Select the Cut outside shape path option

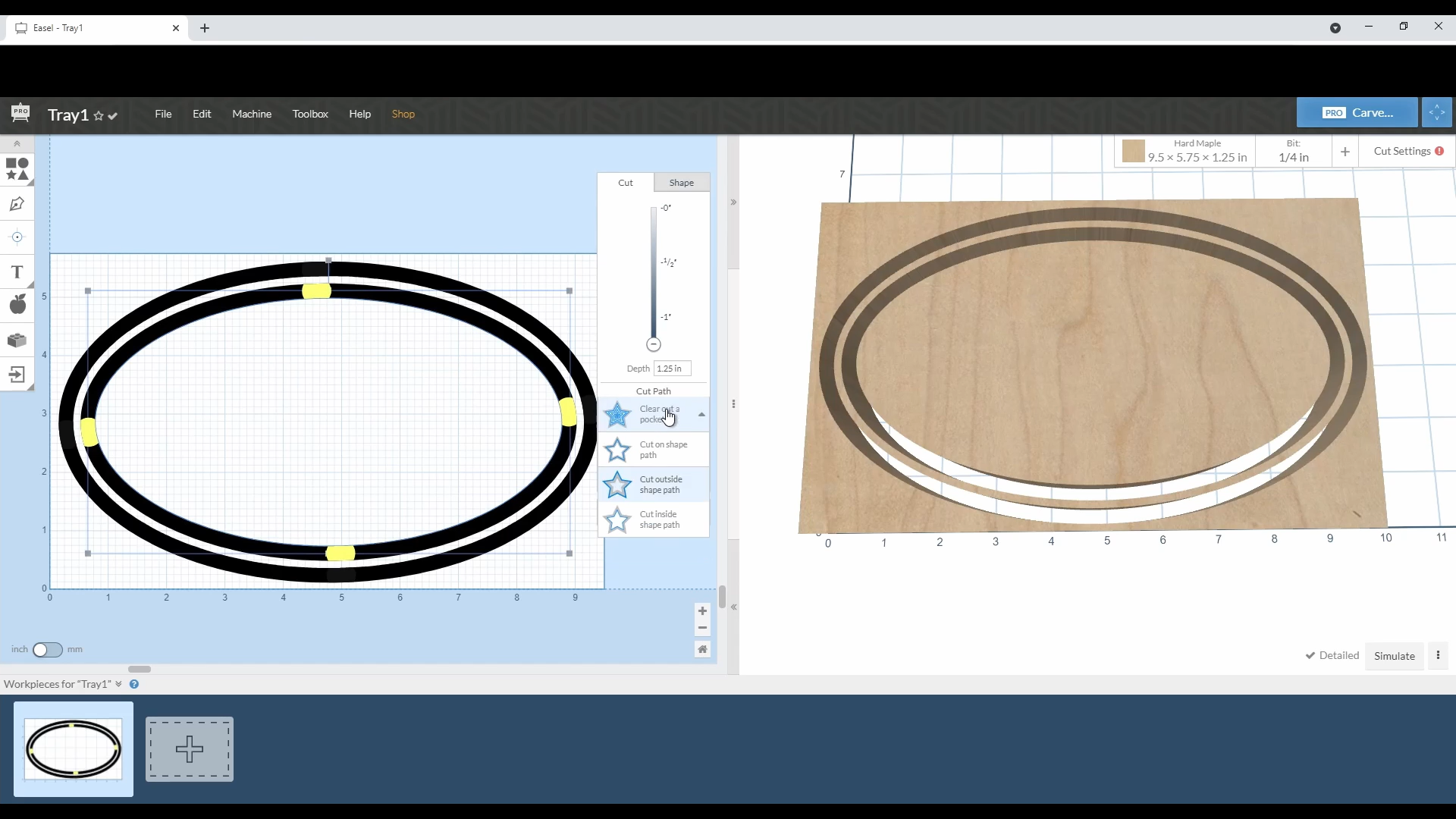[x=656, y=484]
